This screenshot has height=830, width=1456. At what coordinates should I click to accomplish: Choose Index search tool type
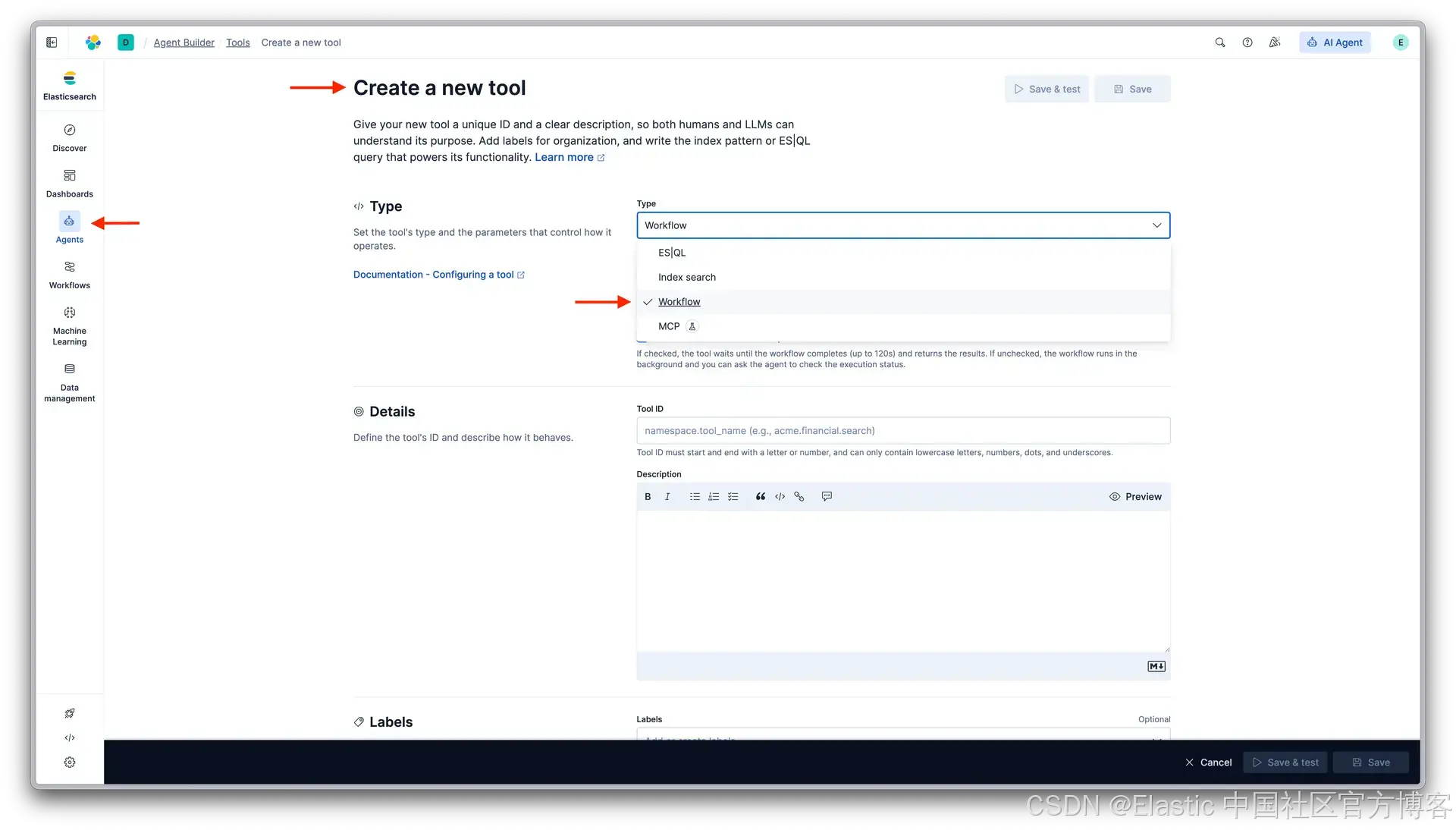[686, 277]
